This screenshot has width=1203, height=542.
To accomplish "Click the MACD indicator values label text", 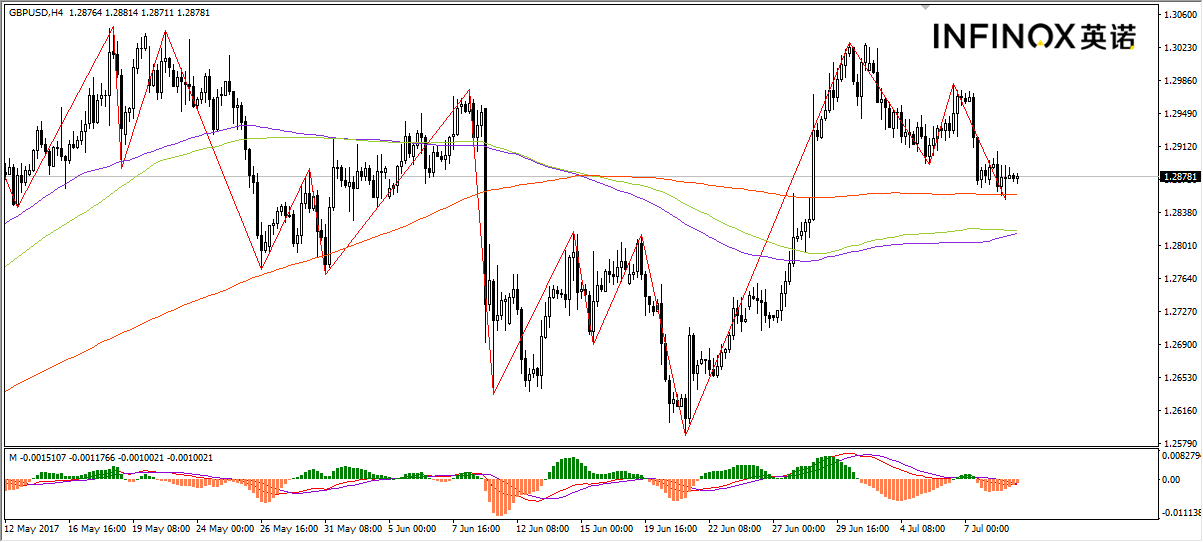I will (x=111, y=457).
